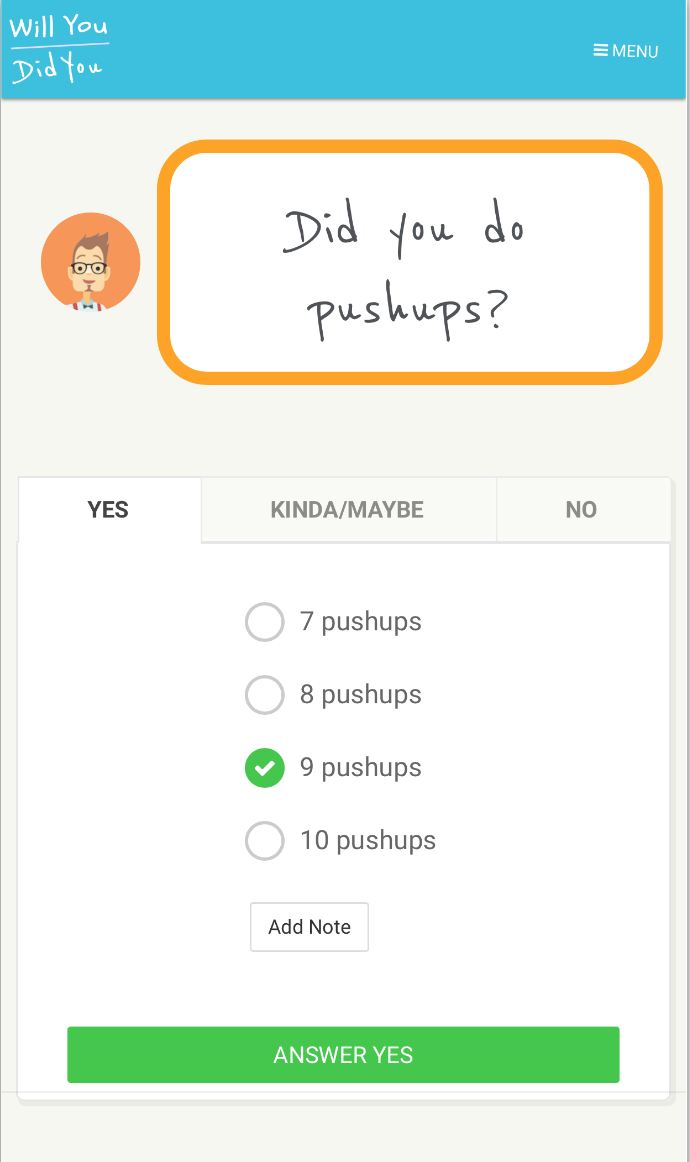
Task: Click the '7 pushups' label text
Action: coord(361,622)
